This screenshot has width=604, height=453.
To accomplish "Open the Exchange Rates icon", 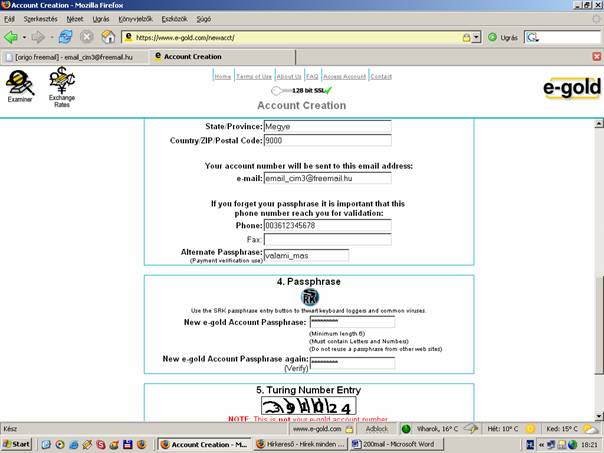I will [61, 86].
